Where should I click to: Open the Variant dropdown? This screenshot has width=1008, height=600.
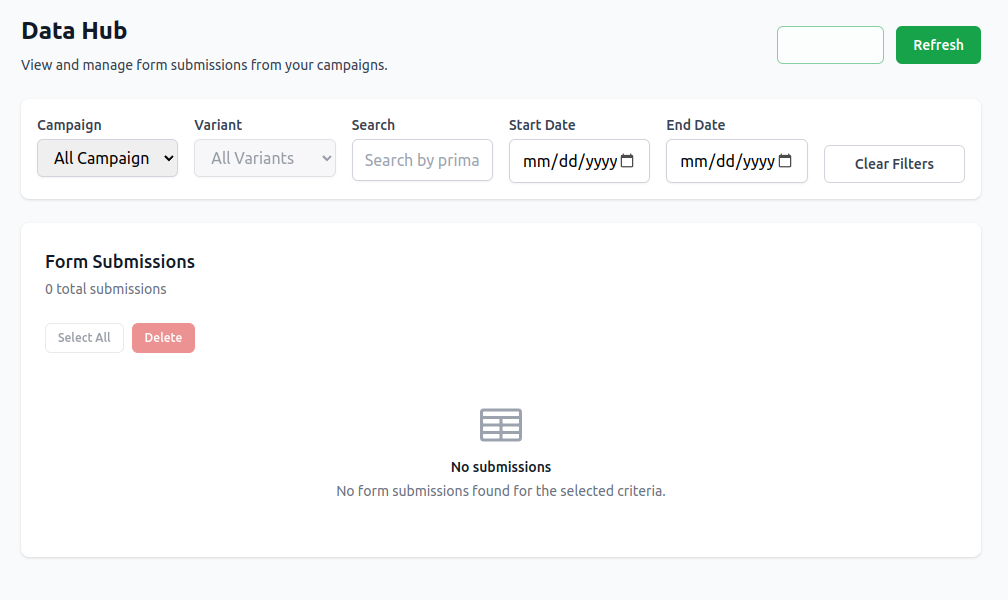pos(265,158)
